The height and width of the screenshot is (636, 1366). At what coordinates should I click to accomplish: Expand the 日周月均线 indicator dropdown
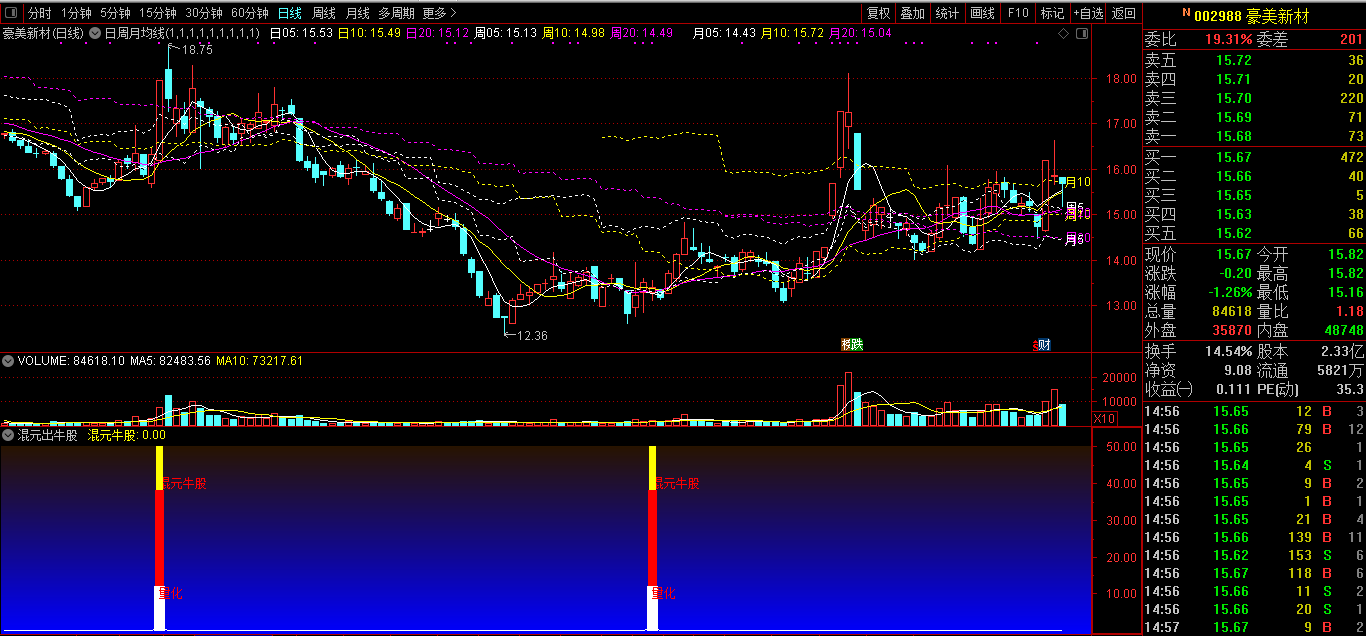[95, 33]
